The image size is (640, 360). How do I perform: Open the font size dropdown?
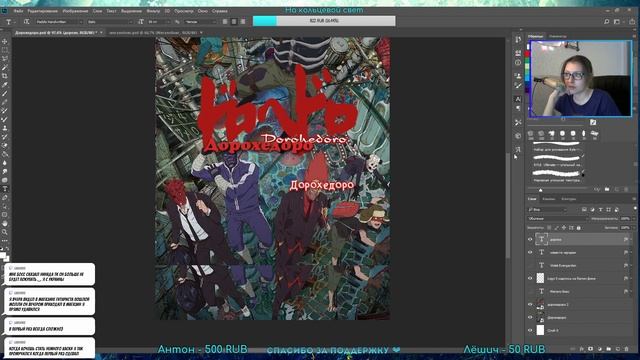[x=158, y=22]
